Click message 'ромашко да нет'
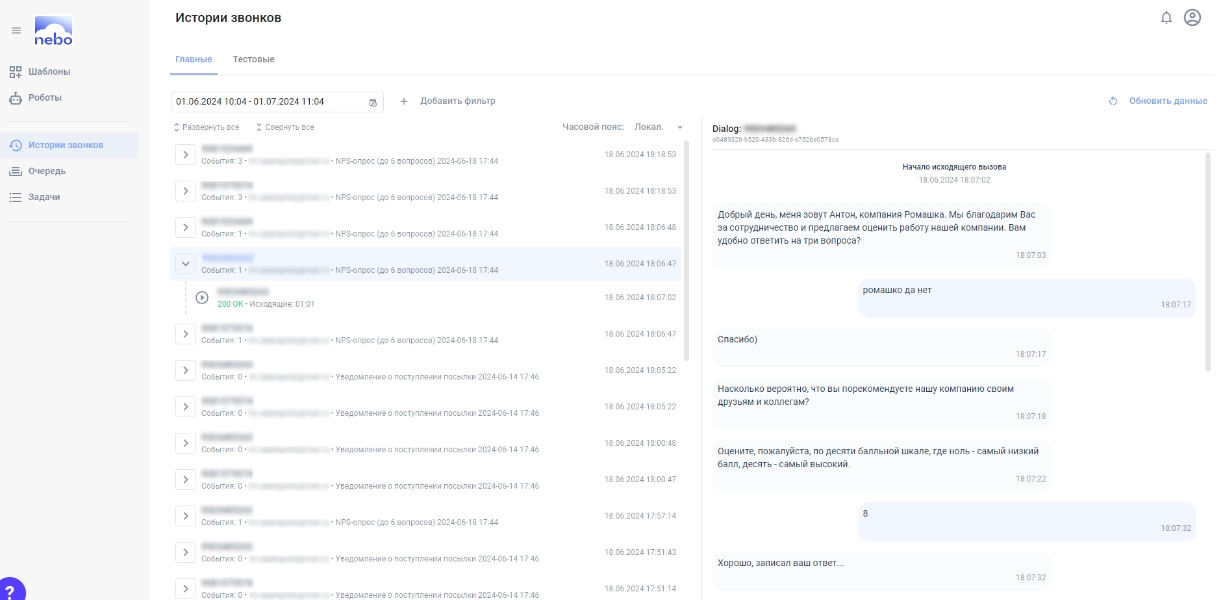The width and height of the screenshot is (1221, 600). coord(1027,297)
